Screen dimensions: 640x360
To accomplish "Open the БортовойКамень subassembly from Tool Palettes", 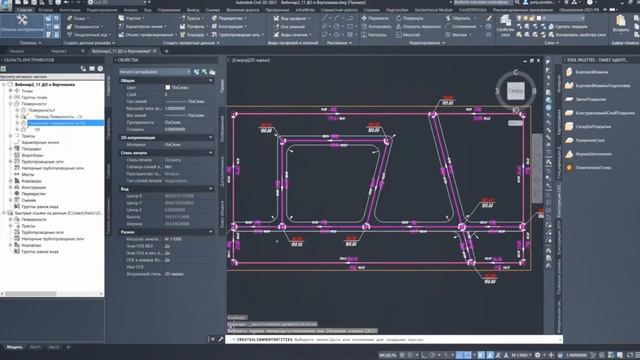I will click(x=588, y=72).
